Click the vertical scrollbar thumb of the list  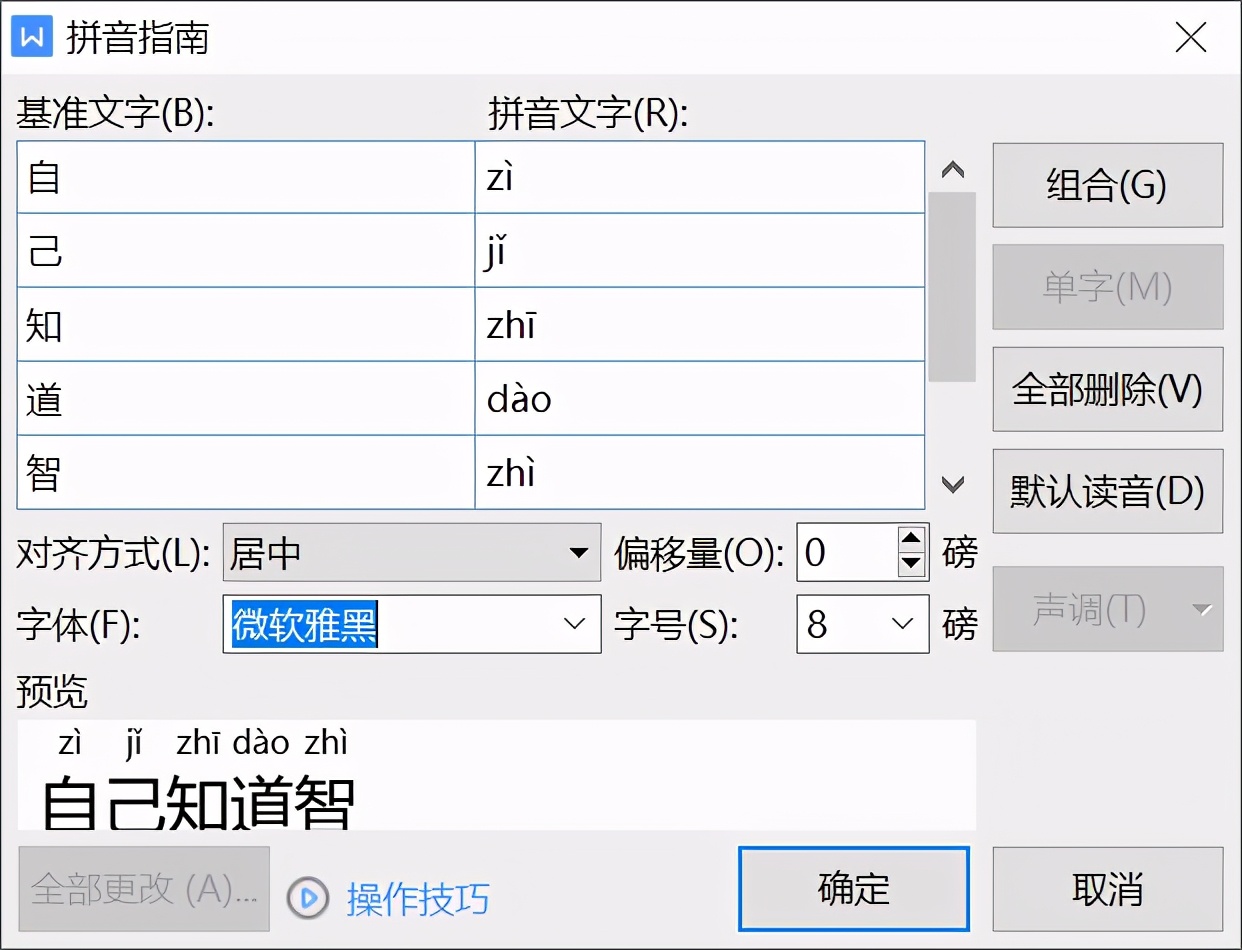(952, 287)
